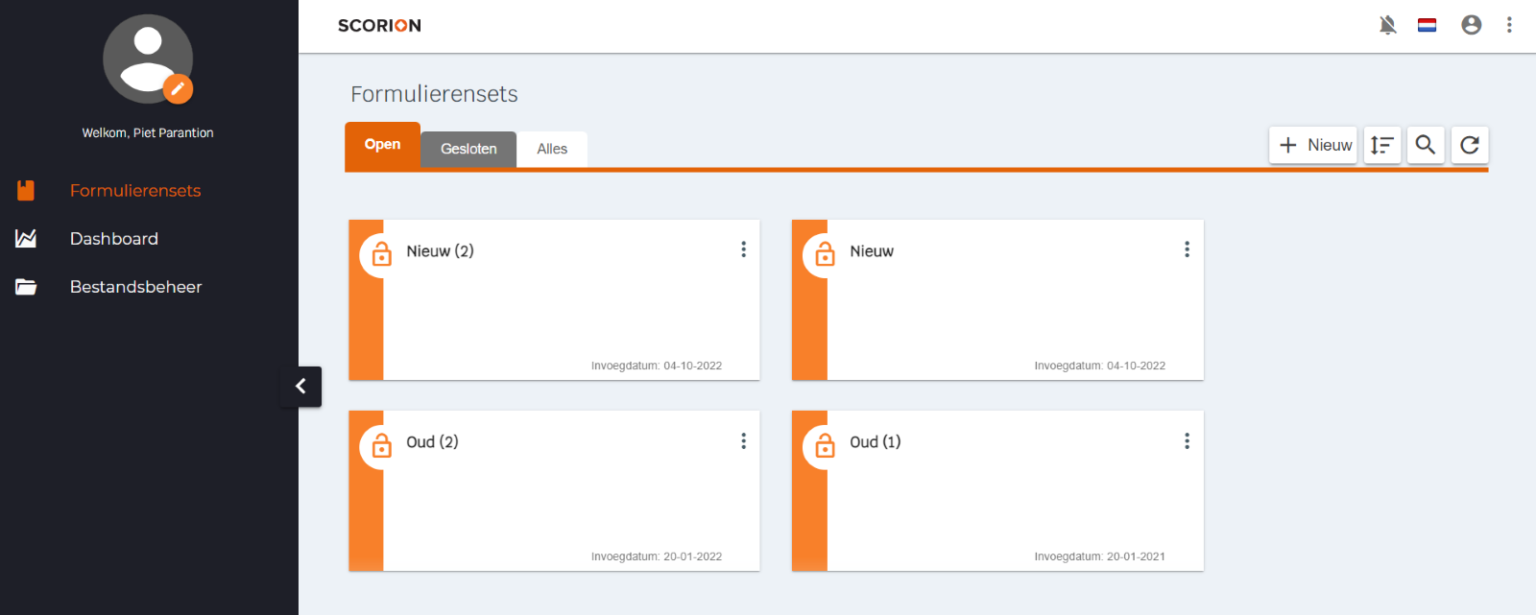The image size is (1536, 615).
Task: Refresh the Formulierensets list
Action: click(1469, 145)
